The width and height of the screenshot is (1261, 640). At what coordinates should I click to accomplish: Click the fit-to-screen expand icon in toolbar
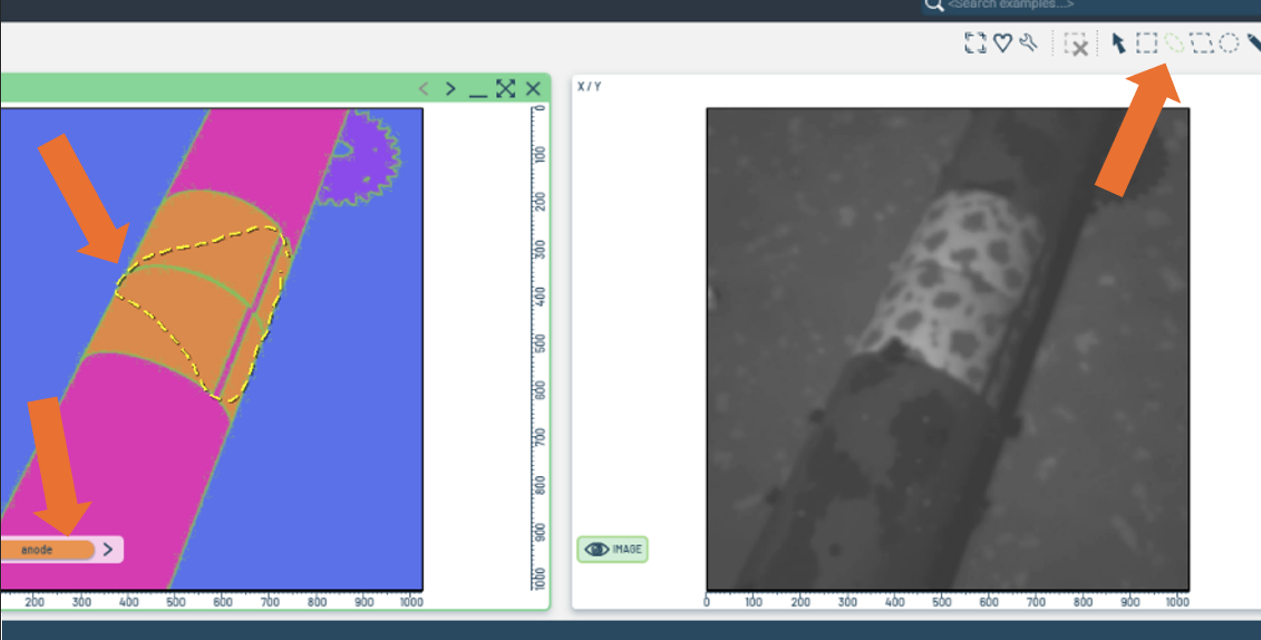(975, 43)
